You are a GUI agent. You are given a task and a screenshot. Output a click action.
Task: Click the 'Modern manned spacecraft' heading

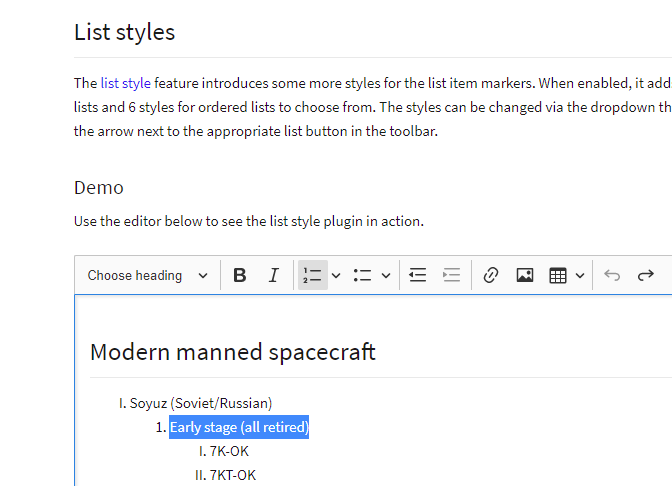coord(233,352)
